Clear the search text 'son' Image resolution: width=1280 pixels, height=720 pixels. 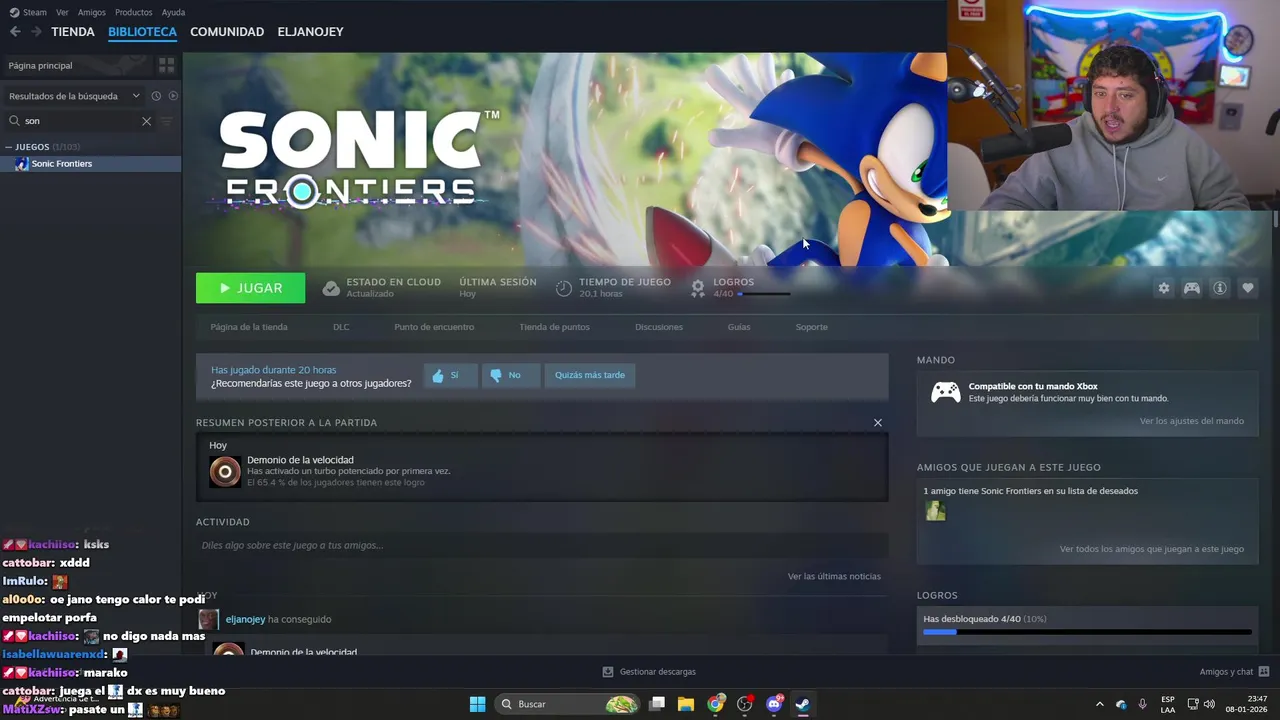pyautogui.click(x=146, y=121)
